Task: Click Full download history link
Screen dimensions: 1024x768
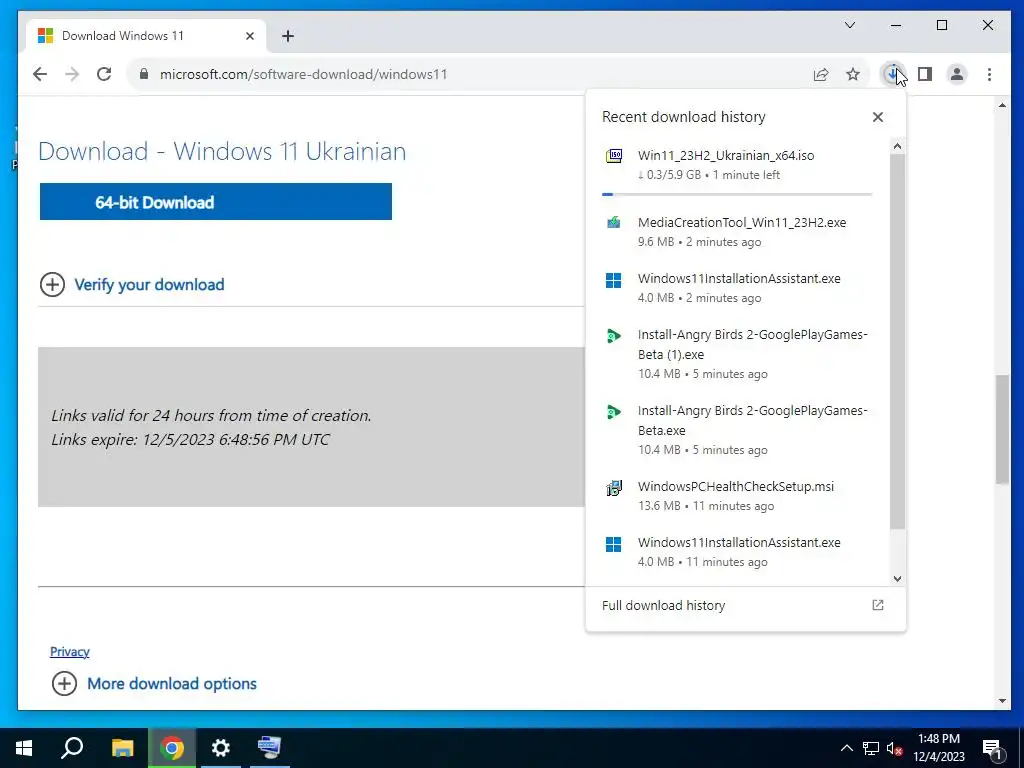Action: (664, 605)
